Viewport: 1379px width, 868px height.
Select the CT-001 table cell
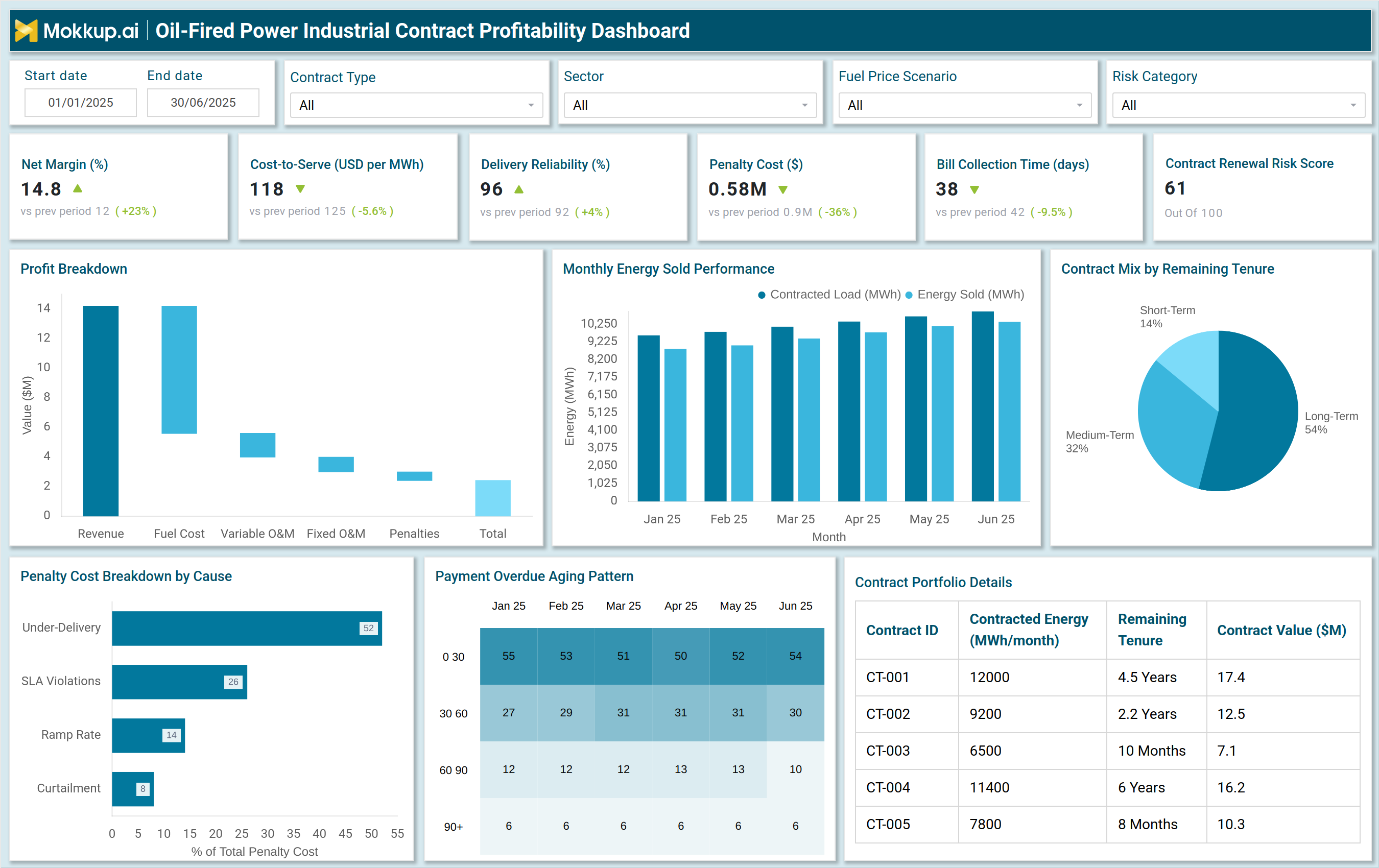907,678
